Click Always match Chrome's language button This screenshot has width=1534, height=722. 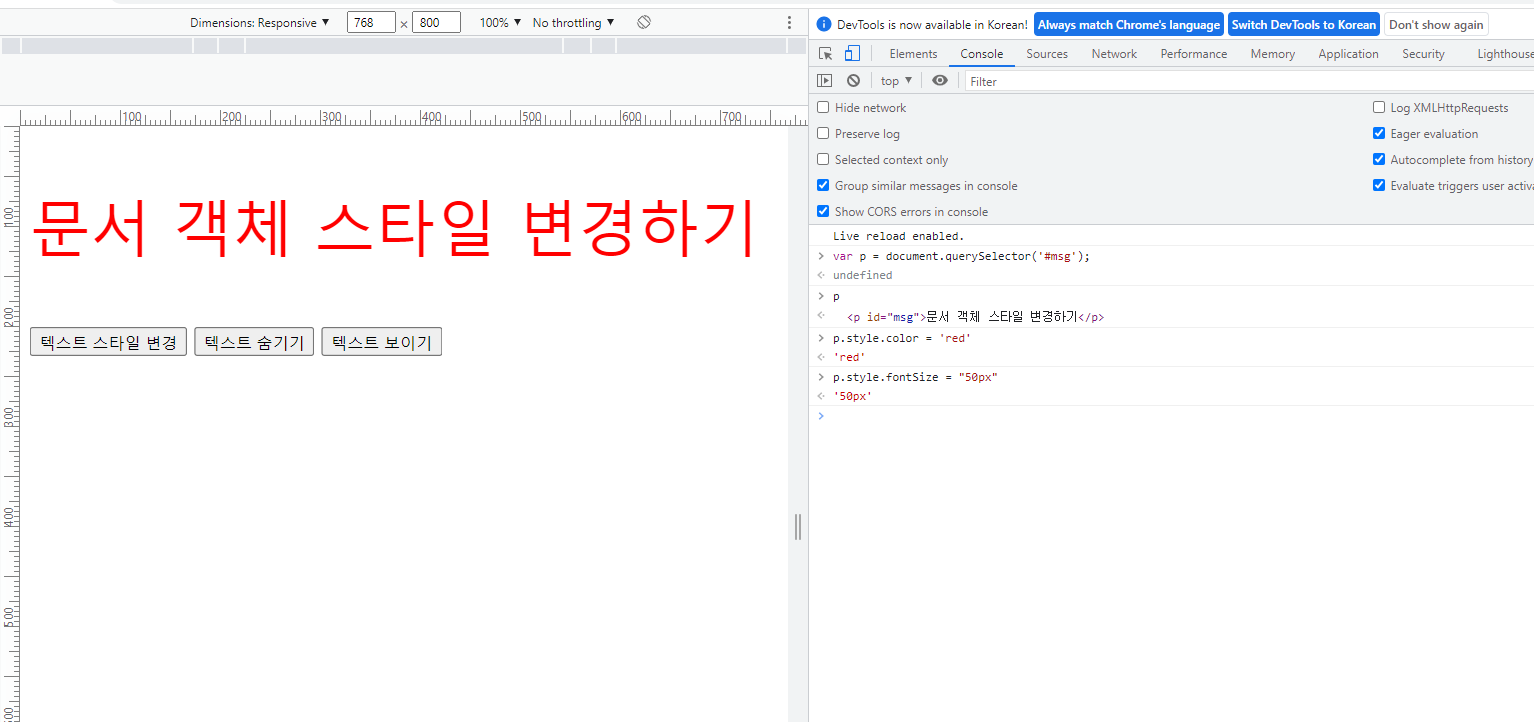1128,25
